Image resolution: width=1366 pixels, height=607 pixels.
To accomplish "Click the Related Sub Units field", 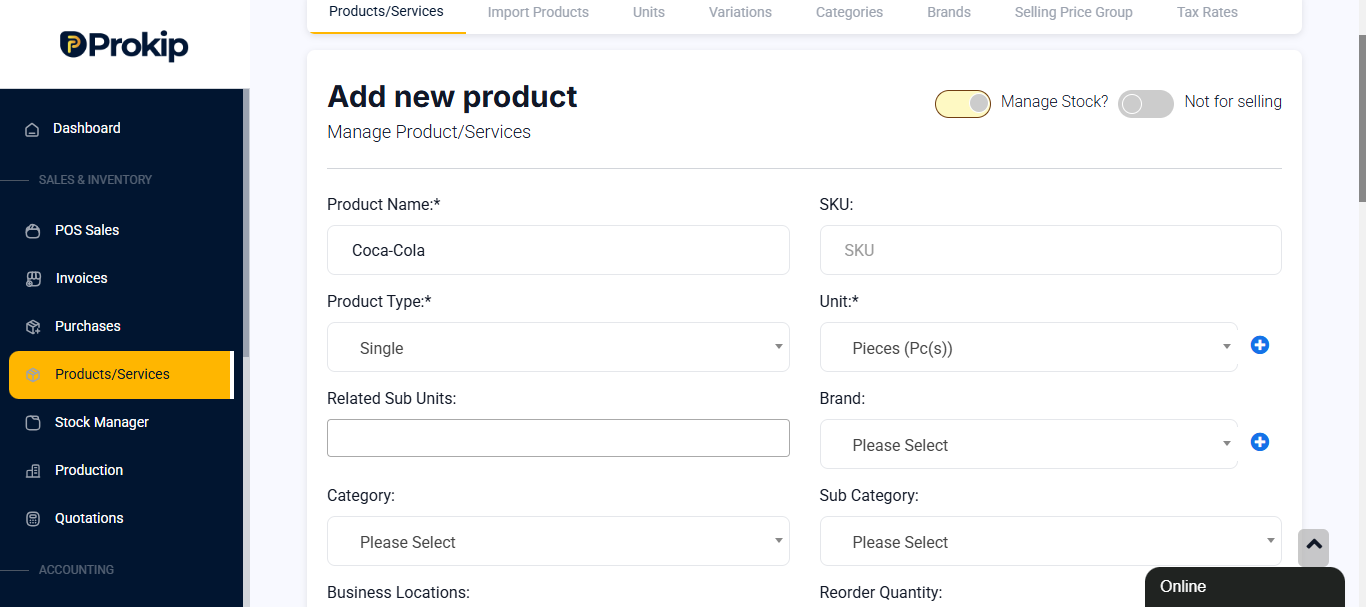I will (x=558, y=438).
